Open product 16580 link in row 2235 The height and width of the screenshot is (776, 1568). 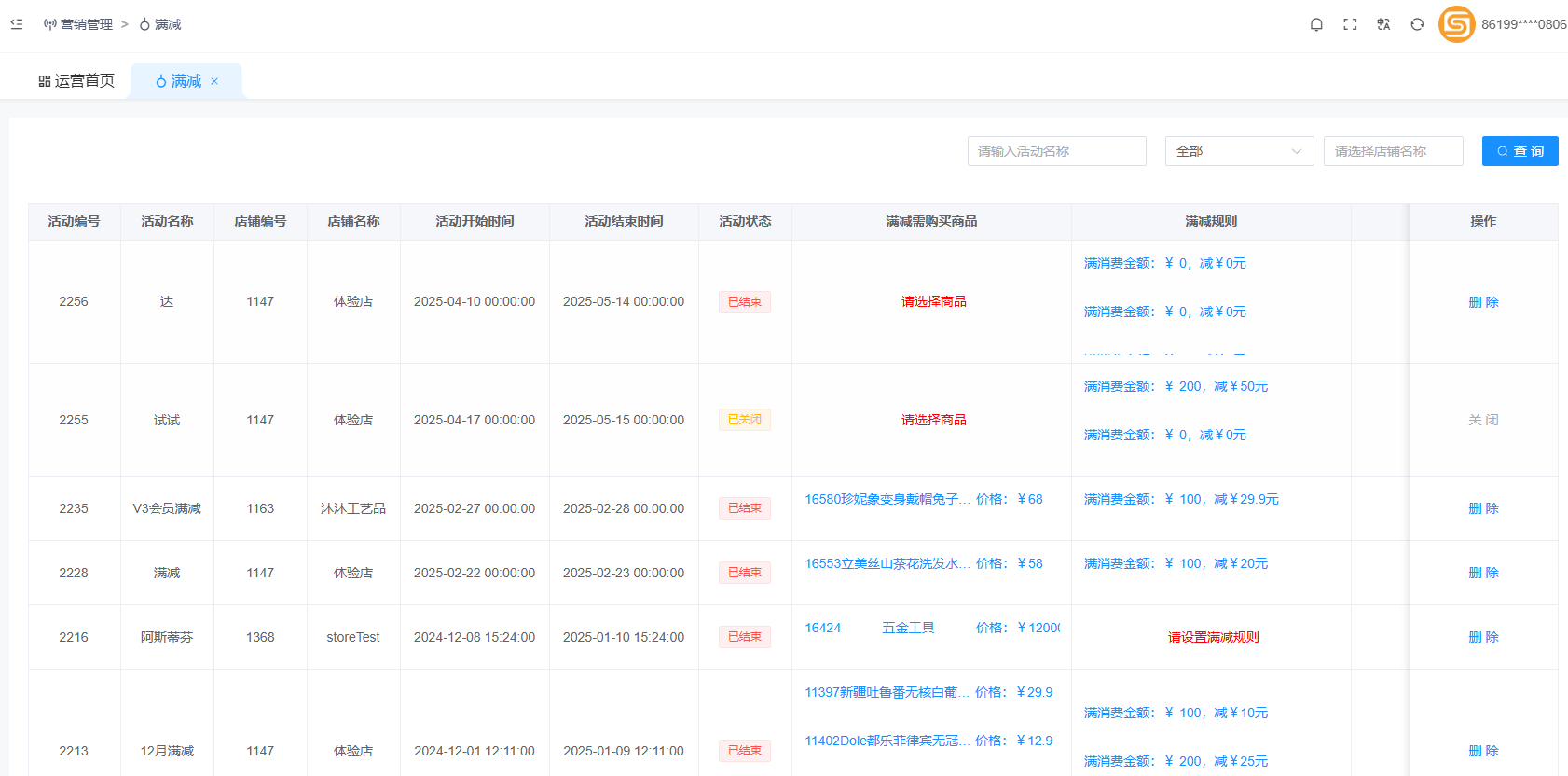tap(887, 500)
